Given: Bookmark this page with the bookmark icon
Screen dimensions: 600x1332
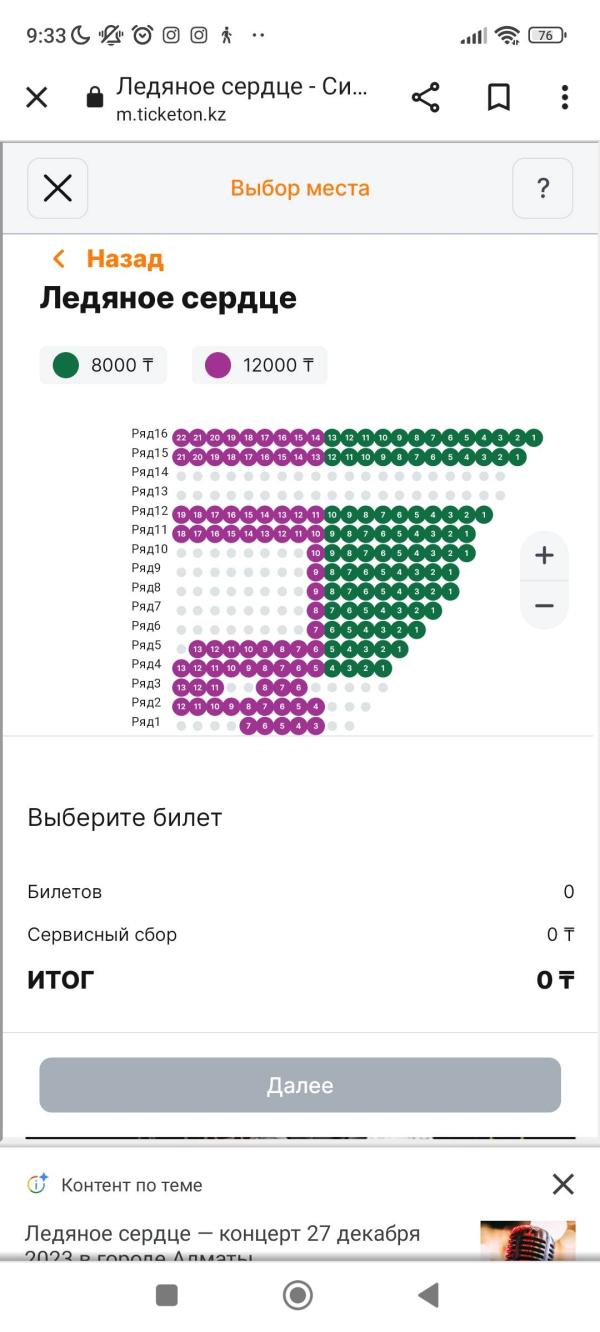Looking at the screenshot, I should tap(499, 97).
